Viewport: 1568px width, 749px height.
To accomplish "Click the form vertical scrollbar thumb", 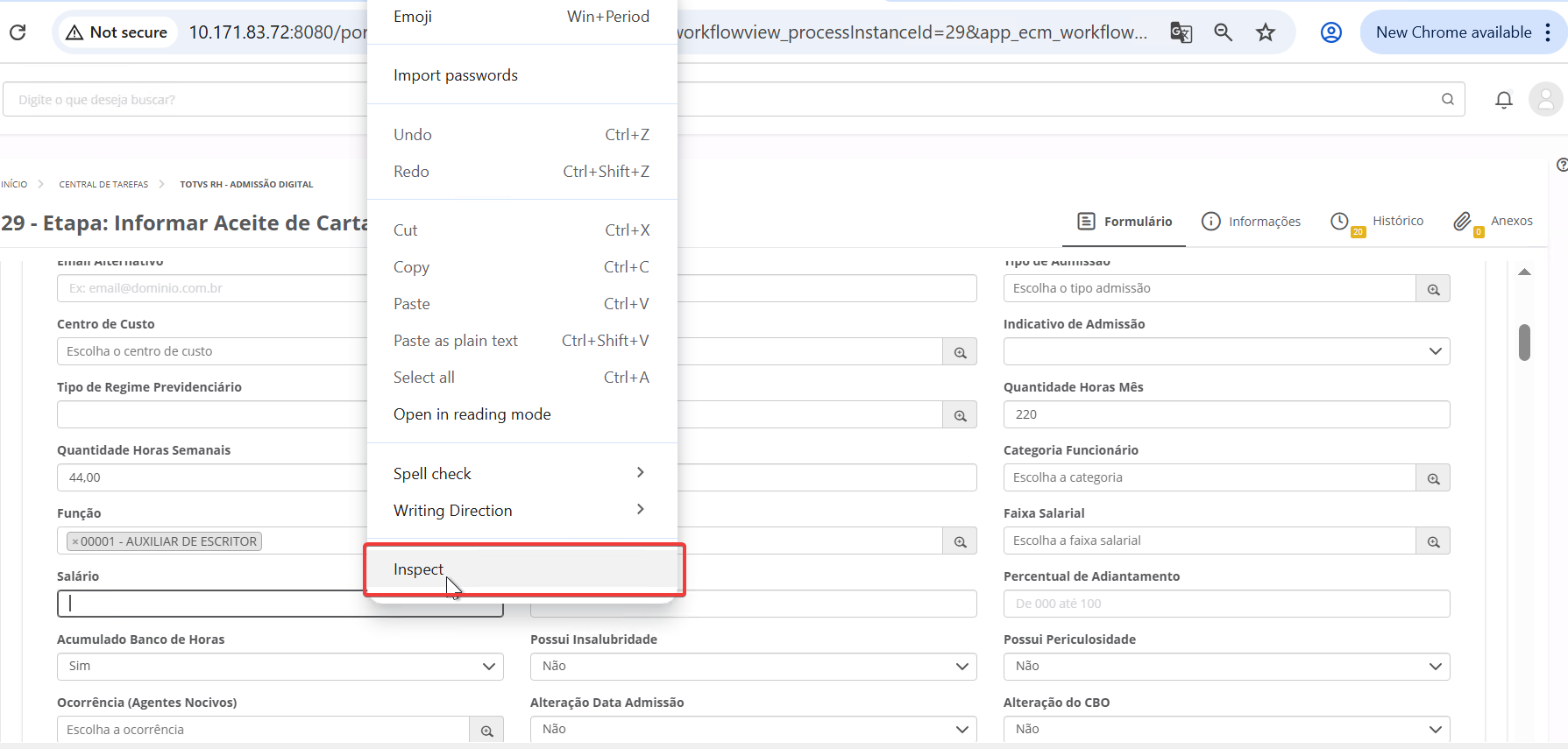I will click(x=1524, y=343).
